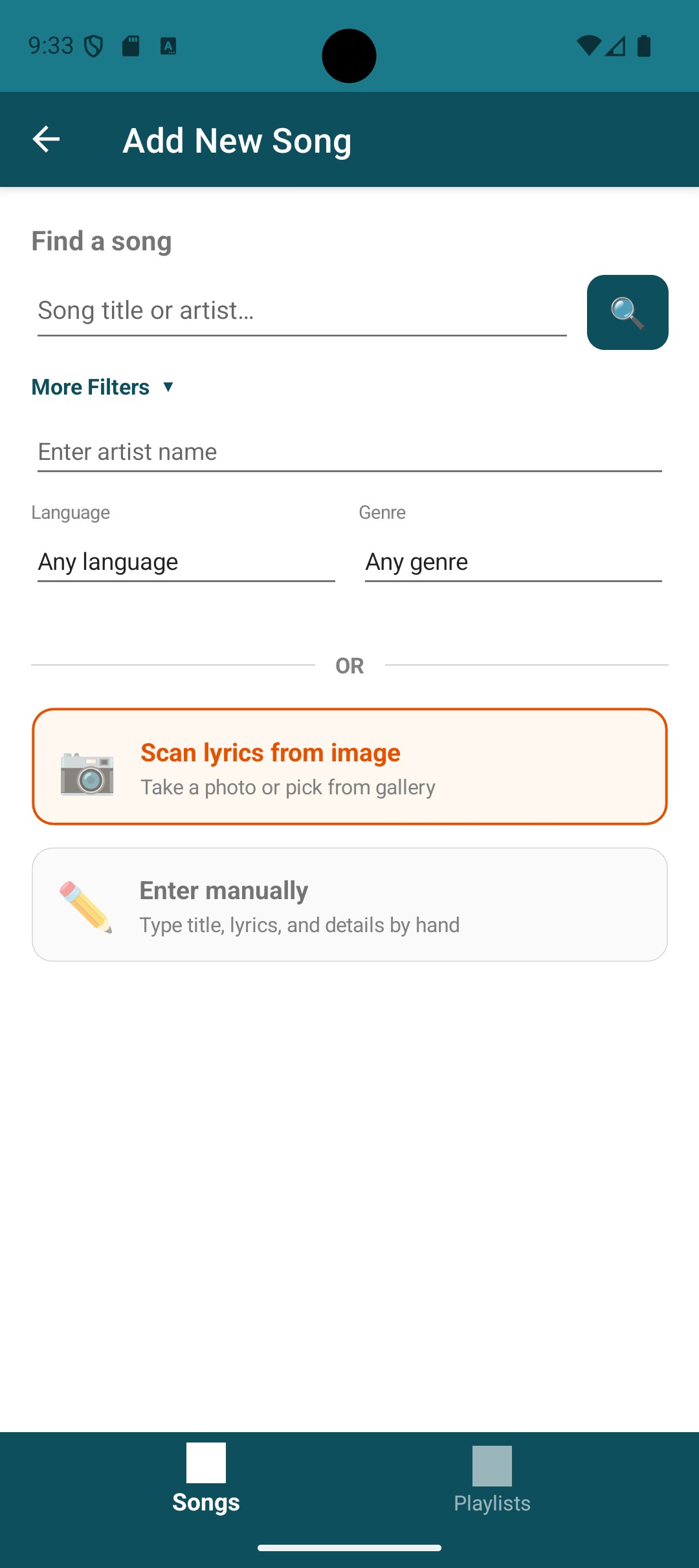Open the Any genre dropdown

tap(513, 561)
